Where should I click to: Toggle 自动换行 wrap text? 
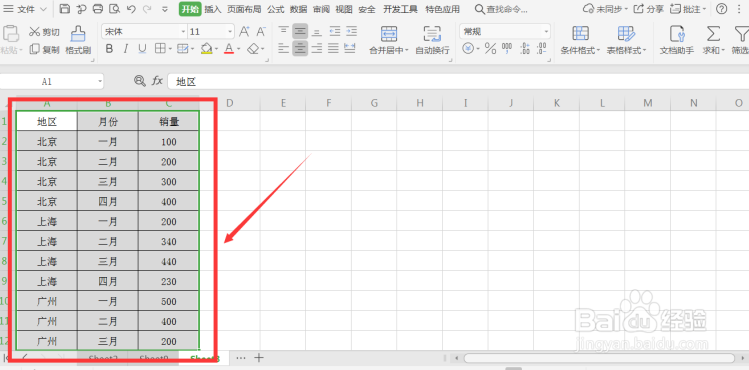point(432,40)
